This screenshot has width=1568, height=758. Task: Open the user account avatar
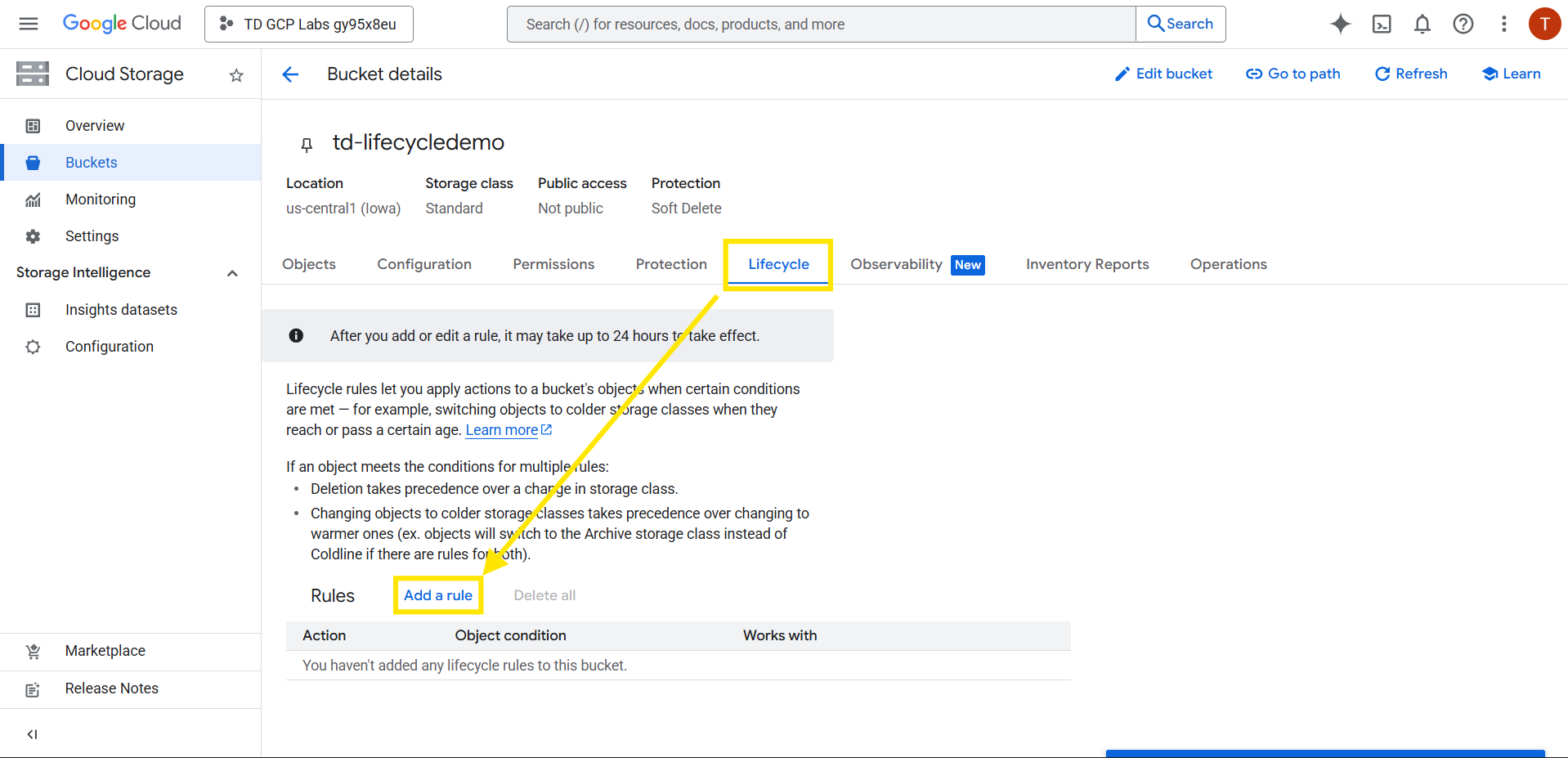click(1543, 24)
